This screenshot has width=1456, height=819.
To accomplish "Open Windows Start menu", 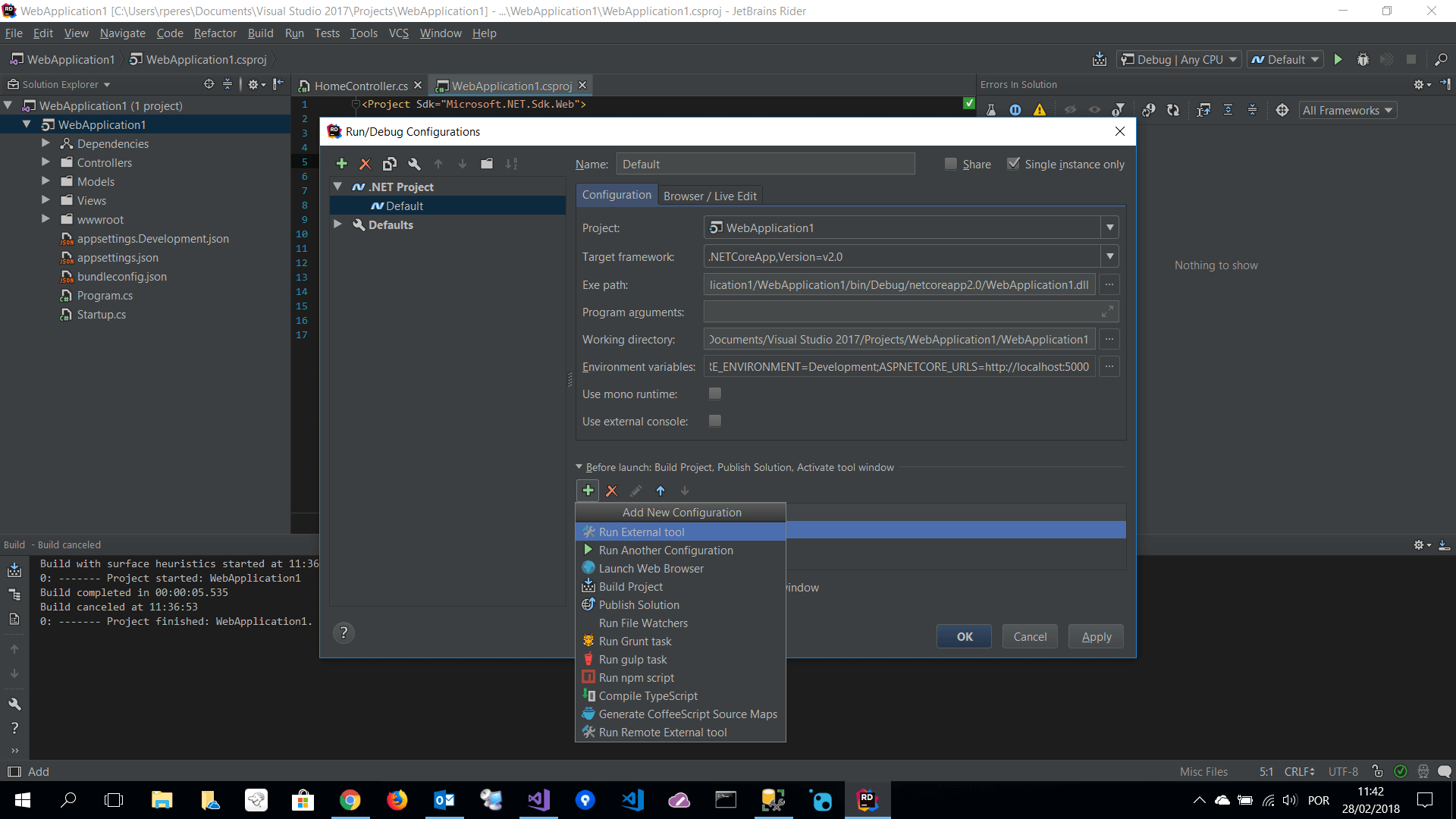I will coord(22,800).
